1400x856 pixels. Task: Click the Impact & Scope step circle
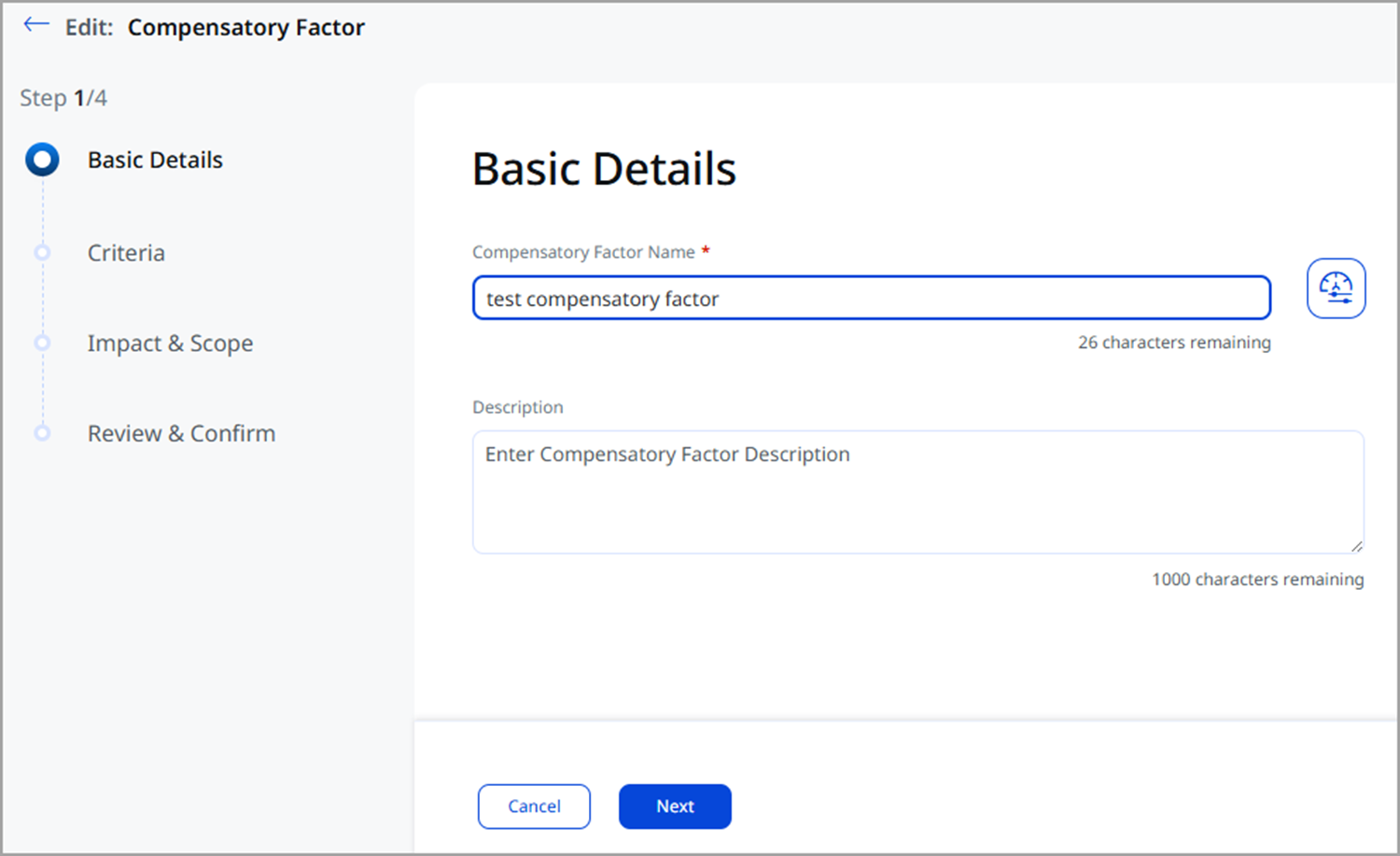point(42,343)
